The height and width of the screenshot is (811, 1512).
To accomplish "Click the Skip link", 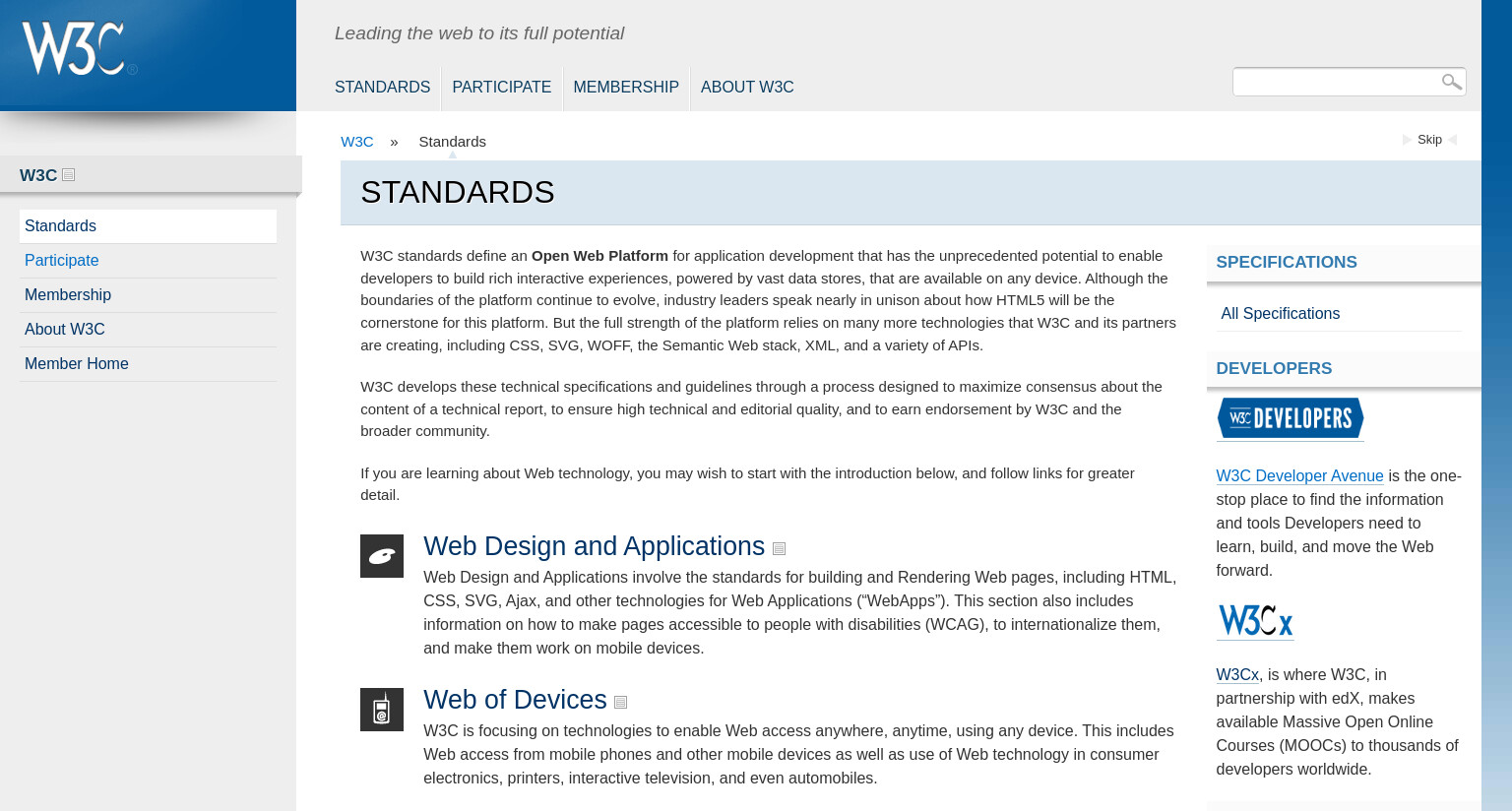I will tap(1429, 140).
